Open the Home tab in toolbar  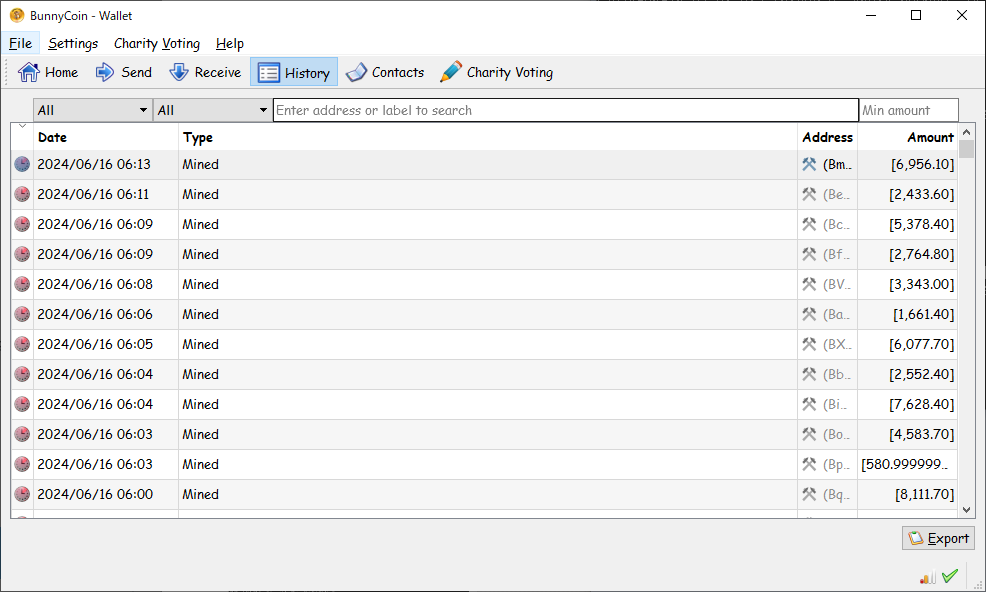click(x=48, y=72)
